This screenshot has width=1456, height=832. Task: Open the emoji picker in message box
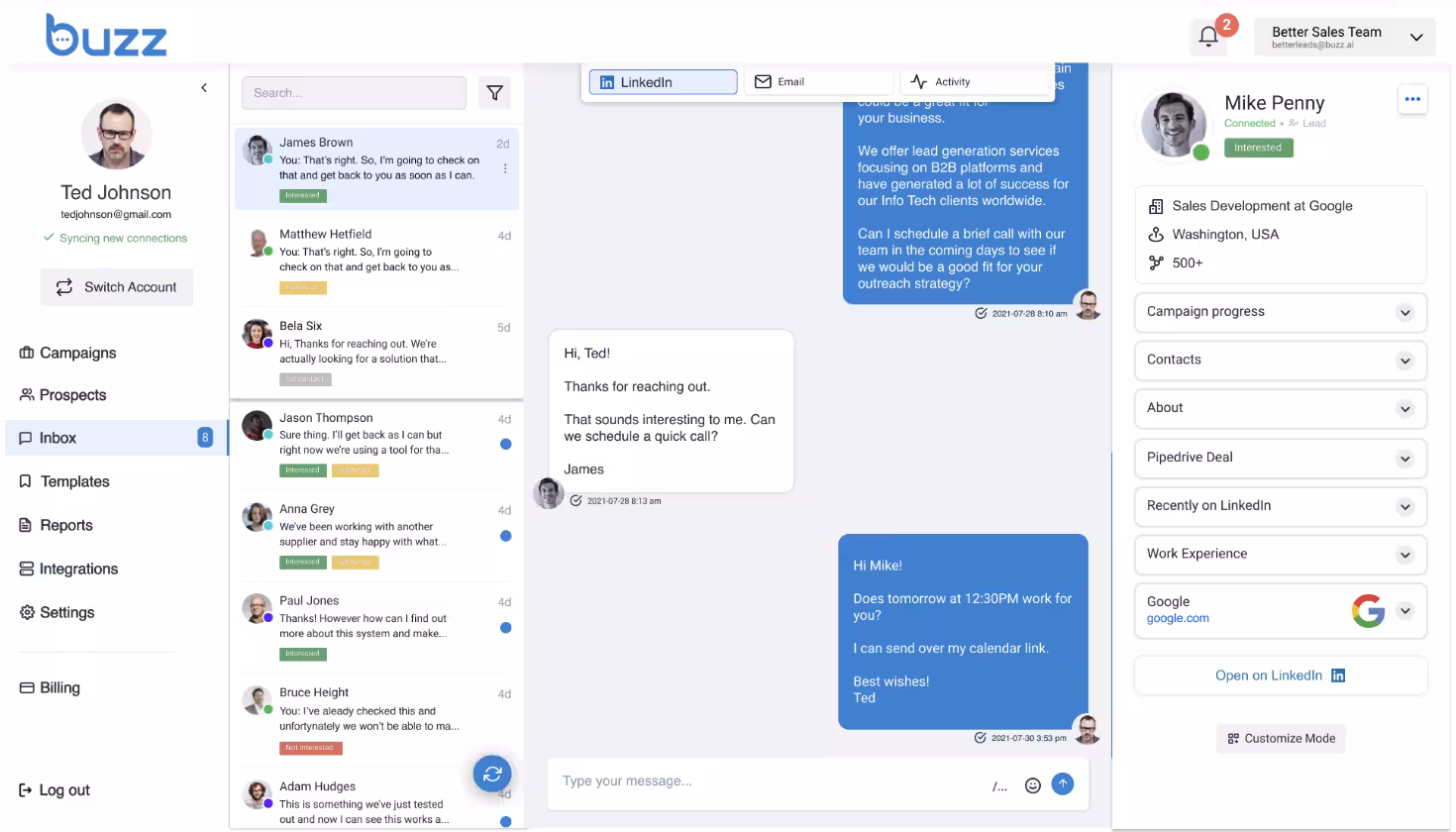(x=1032, y=785)
